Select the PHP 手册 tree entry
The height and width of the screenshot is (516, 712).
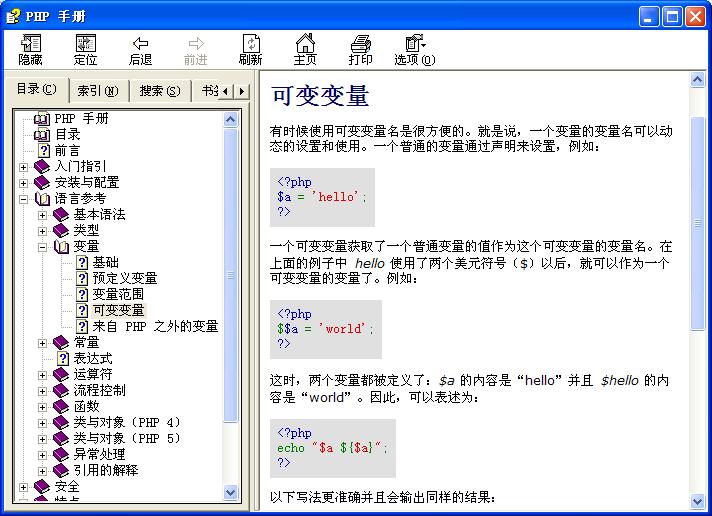(81, 119)
